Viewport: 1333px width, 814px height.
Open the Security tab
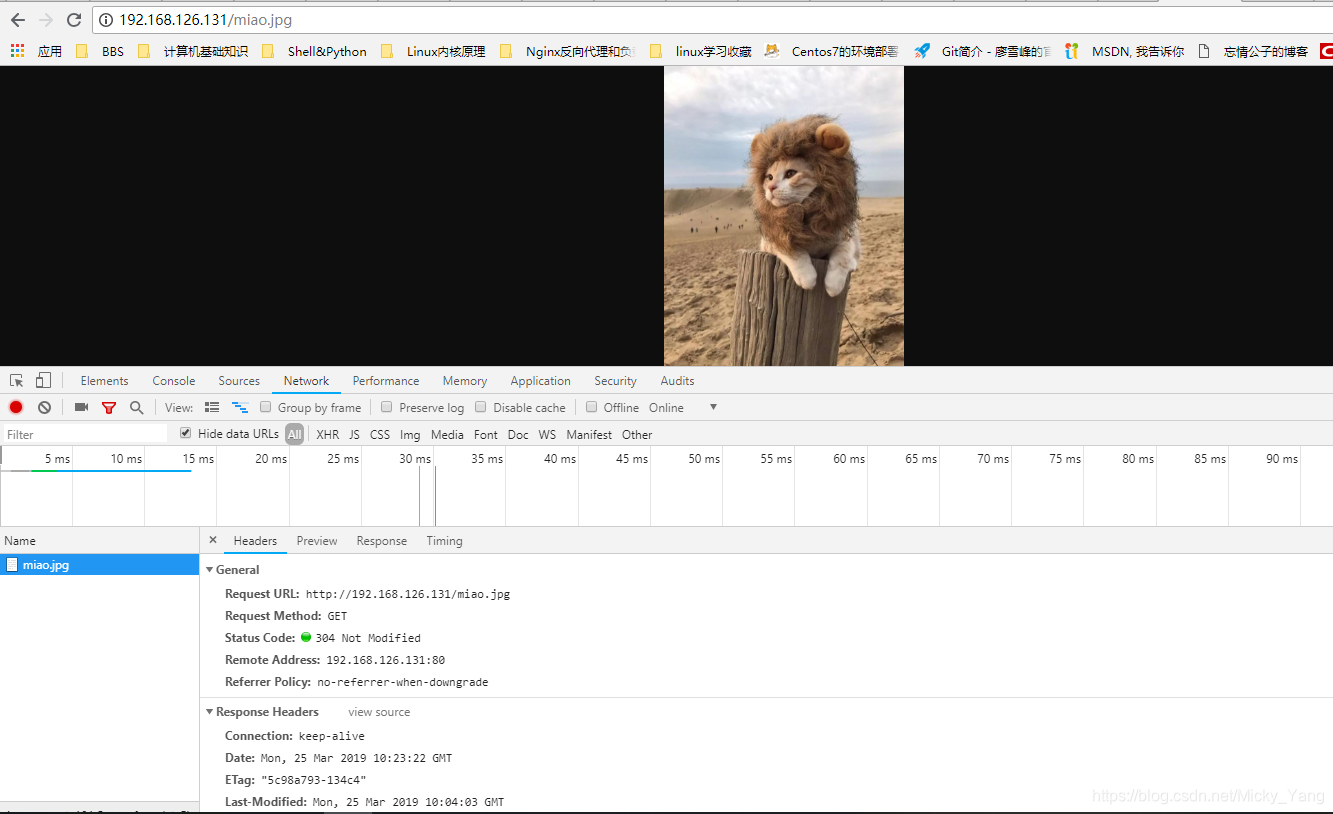click(x=616, y=381)
